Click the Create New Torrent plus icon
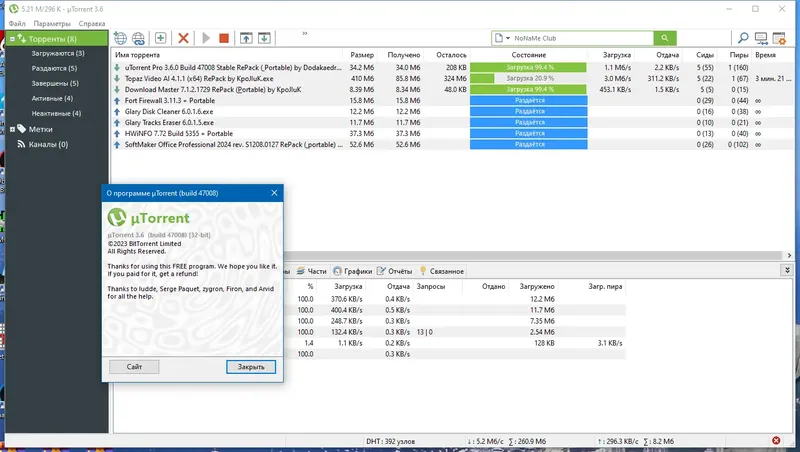The width and height of the screenshot is (800, 452). point(160,38)
